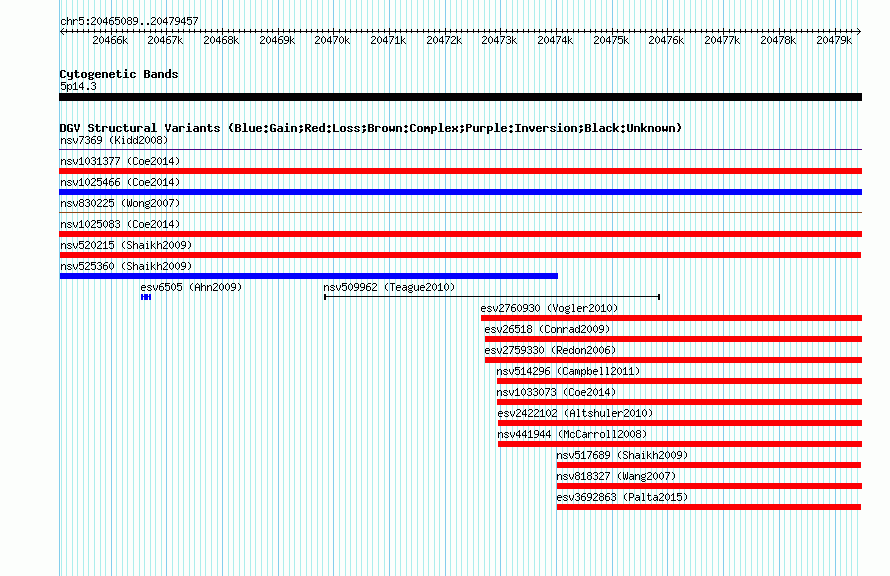Click the black 5p14.3 cytogenetic band
The width and height of the screenshot is (890, 576).
click(460, 97)
